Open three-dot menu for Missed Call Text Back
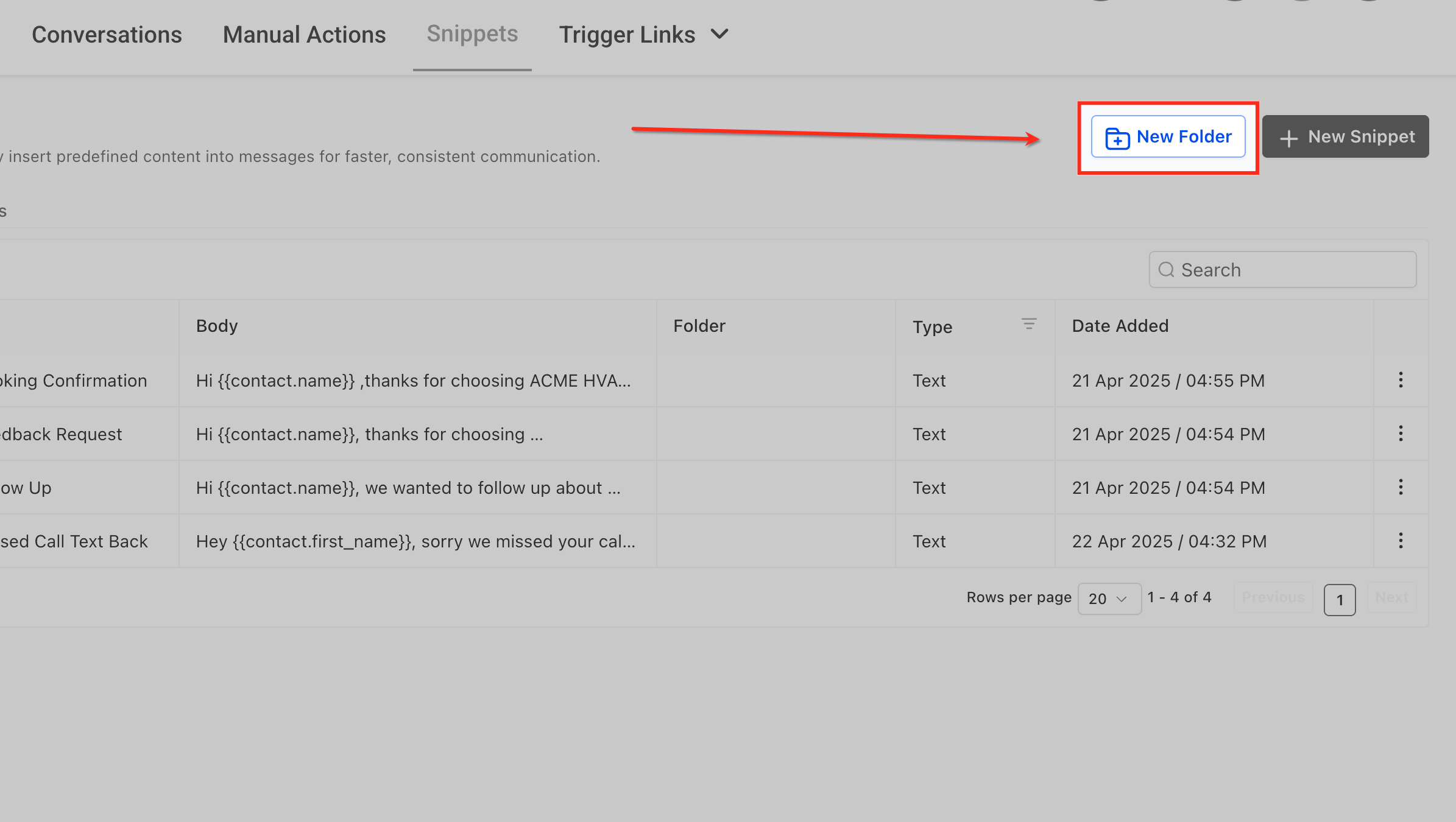This screenshot has height=822, width=1456. point(1401,541)
